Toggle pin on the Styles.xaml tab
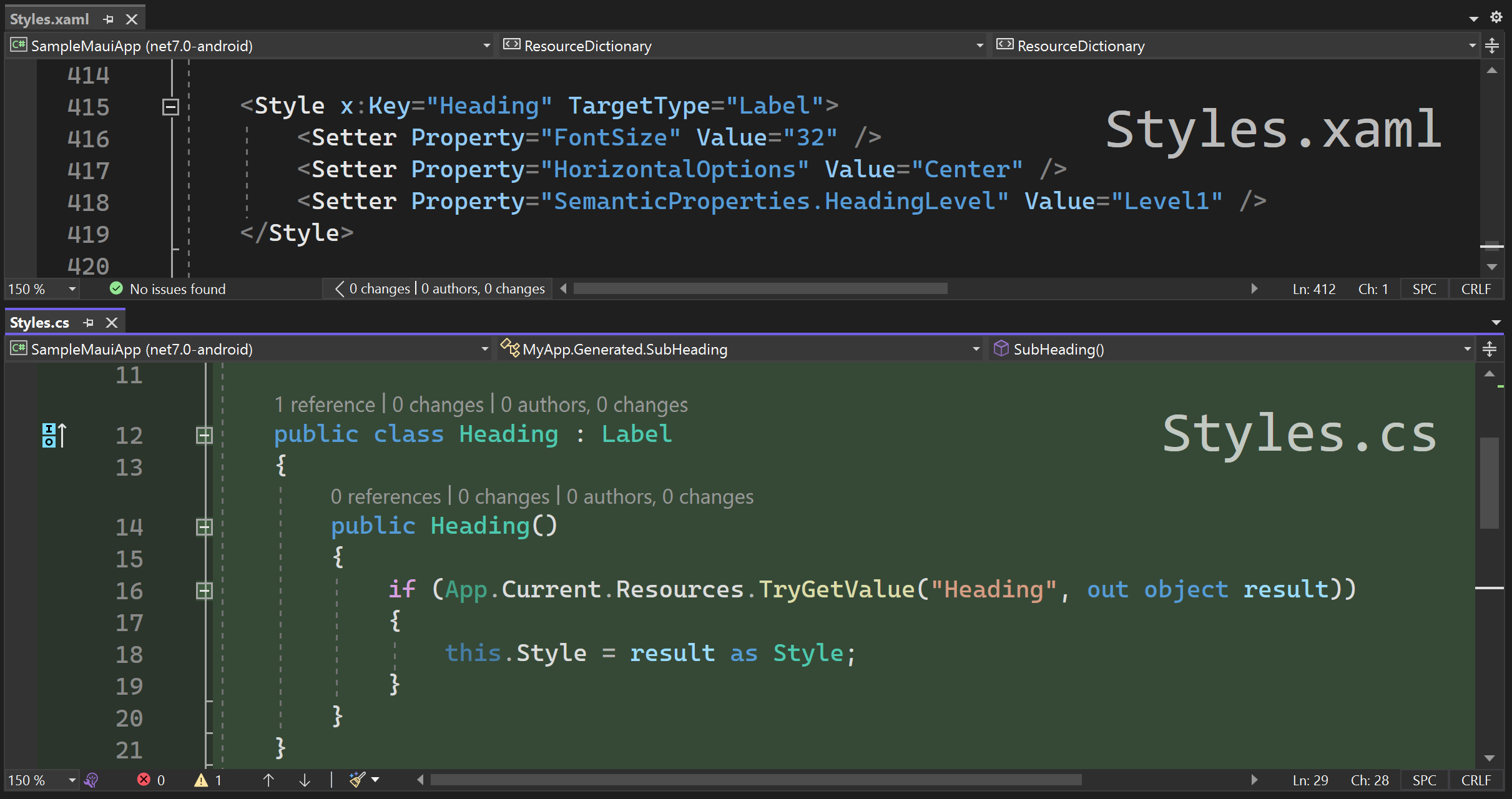Image resolution: width=1512 pixels, height=799 pixels. click(x=109, y=19)
